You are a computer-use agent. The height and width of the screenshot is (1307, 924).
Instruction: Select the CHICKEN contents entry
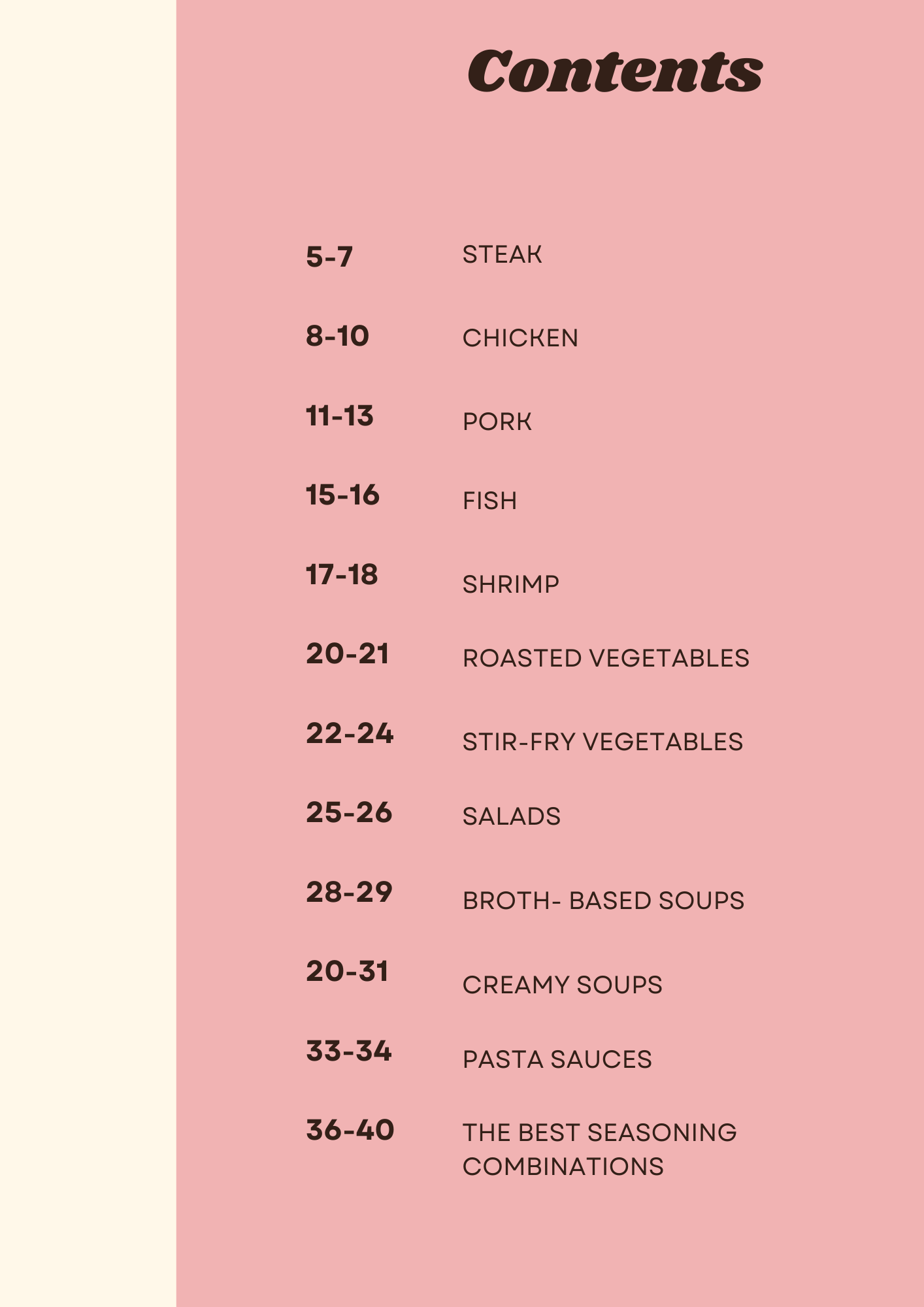coord(520,338)
